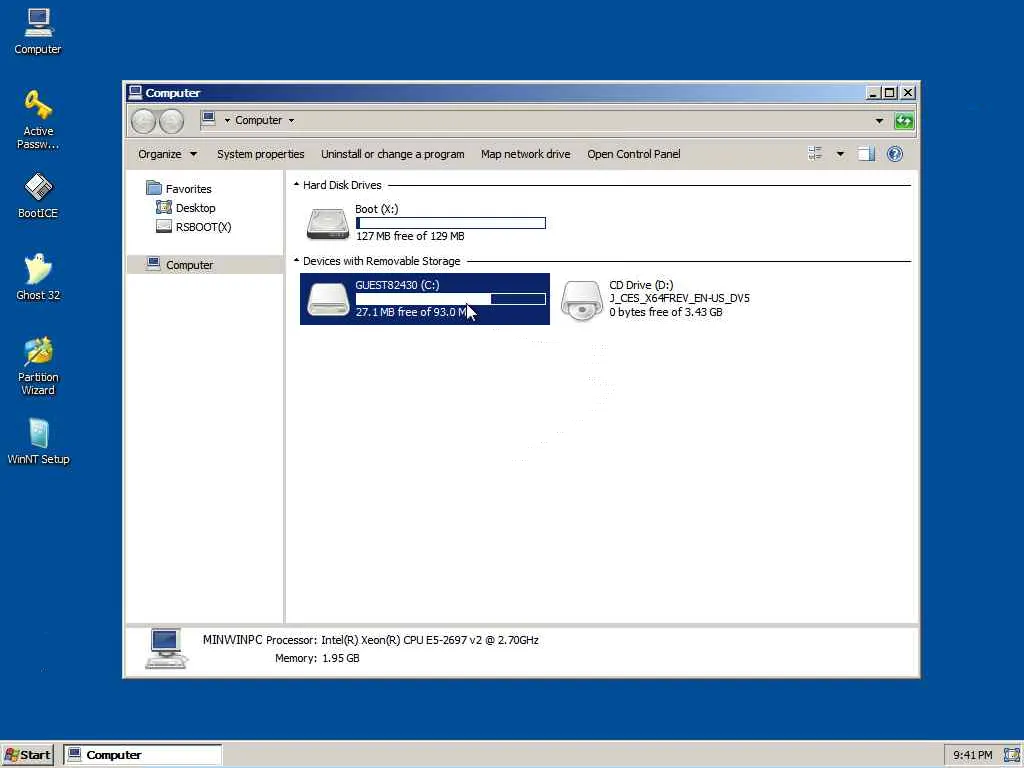Viewport: 1024px width, 768px height.
Task: Click the arrow after Computer in breadcrumb
Action: (x=291, y=121)
